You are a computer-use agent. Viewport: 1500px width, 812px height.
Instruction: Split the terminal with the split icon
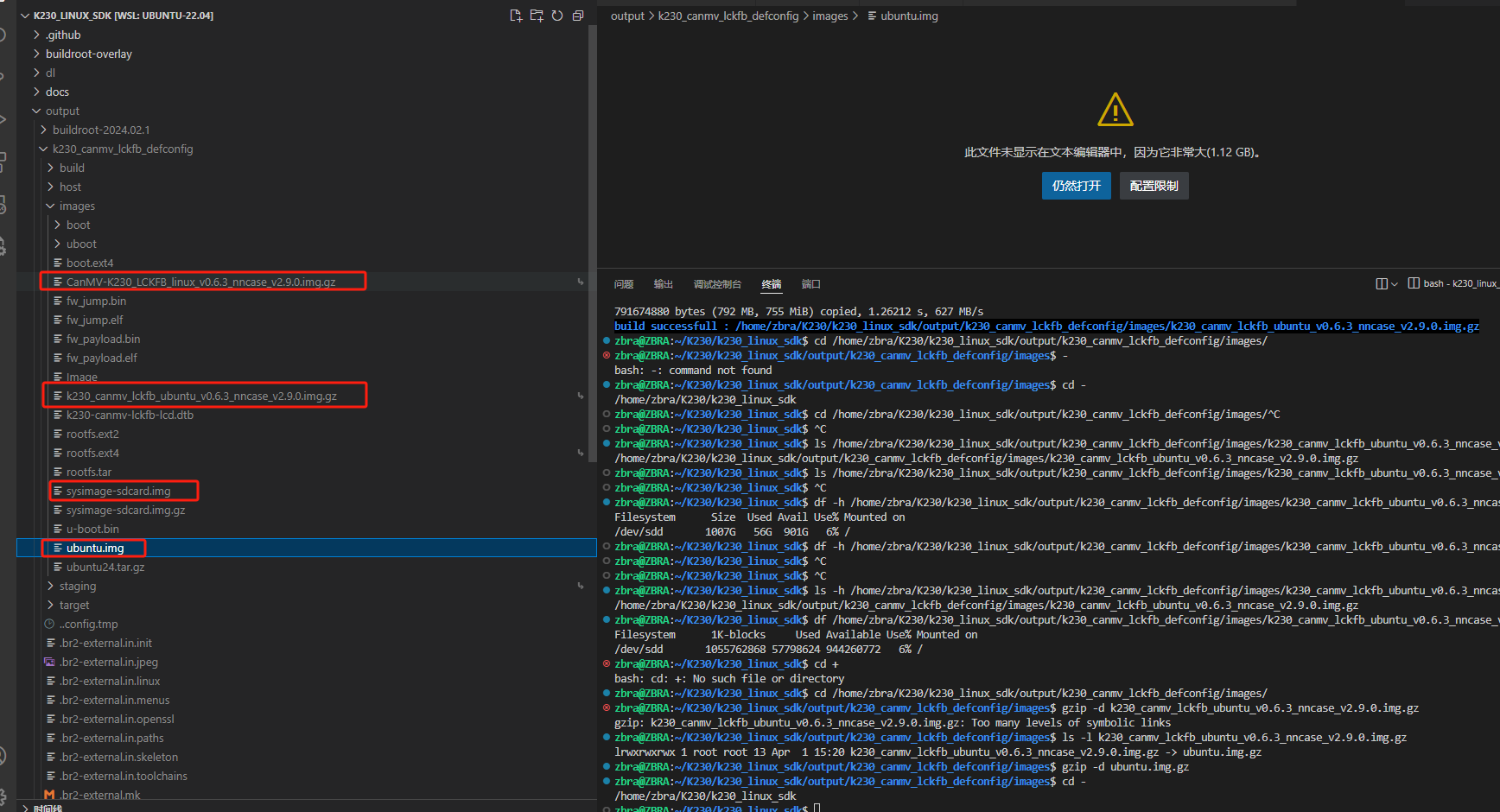1382,283
